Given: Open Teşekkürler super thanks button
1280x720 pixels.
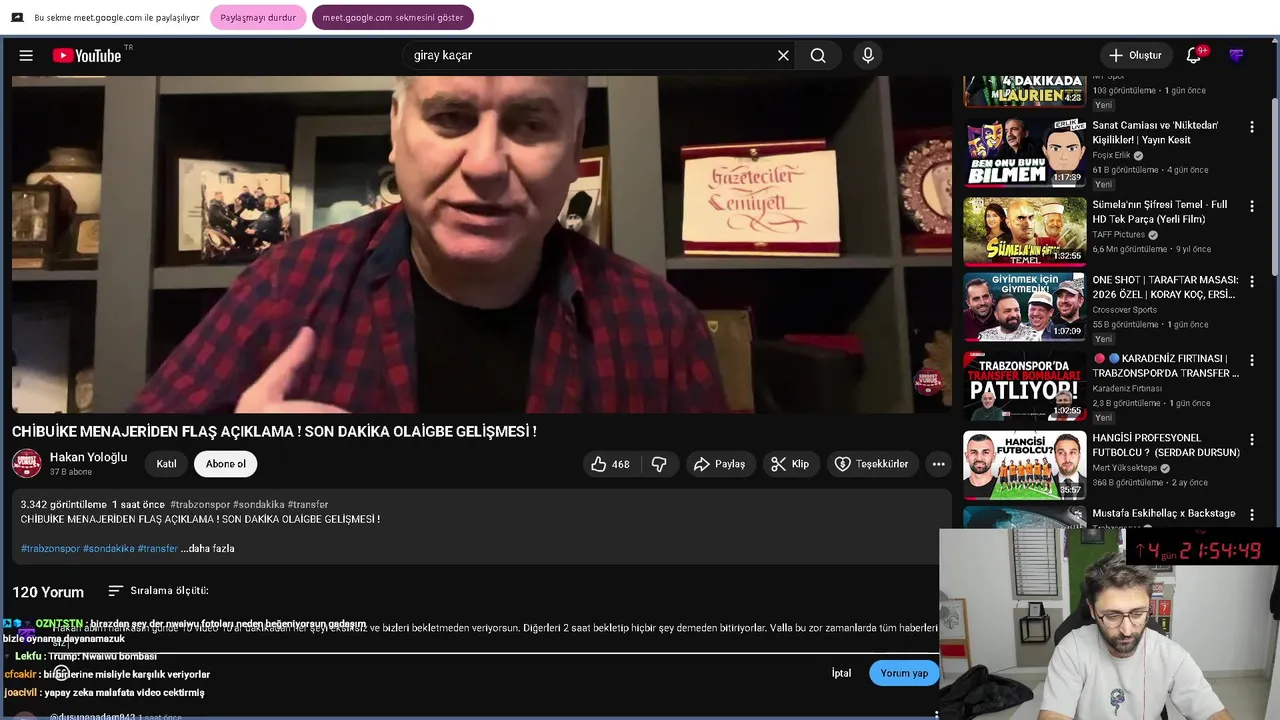Looking at the screenshot, I should tap(871, 464).
